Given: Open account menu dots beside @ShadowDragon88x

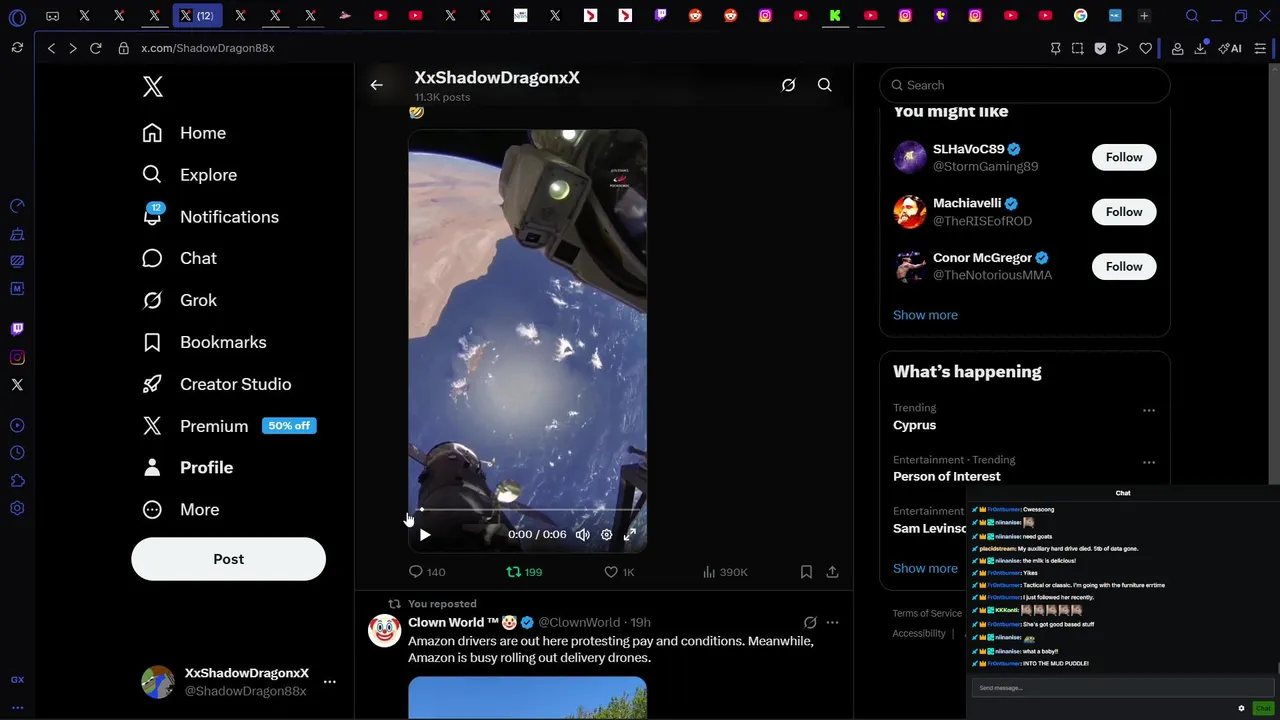Looking at the screenshot, I should coord(330,682).
